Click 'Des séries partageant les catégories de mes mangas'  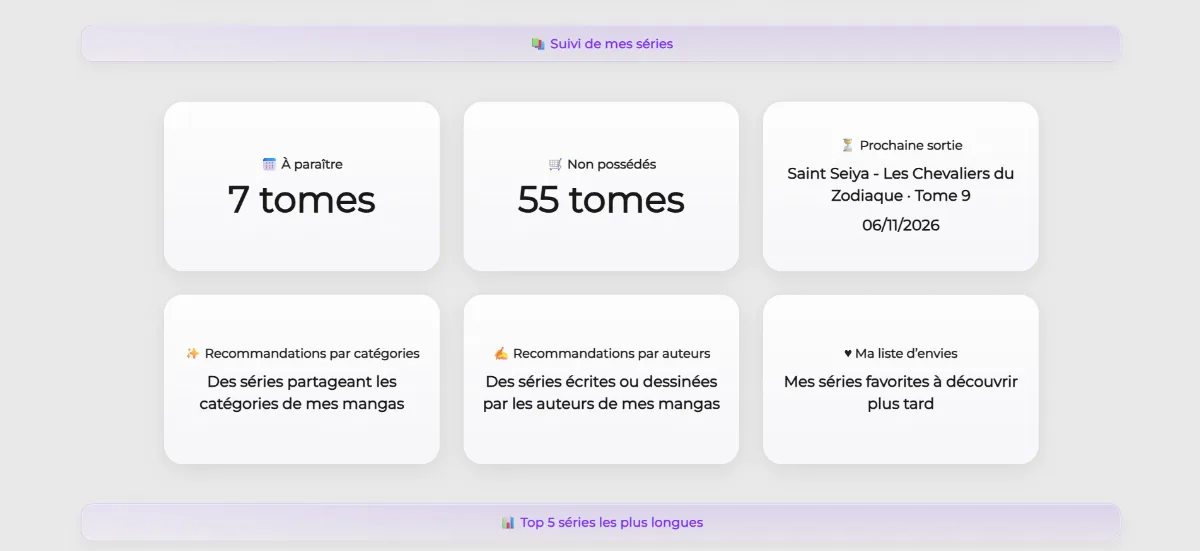point(302,393)
